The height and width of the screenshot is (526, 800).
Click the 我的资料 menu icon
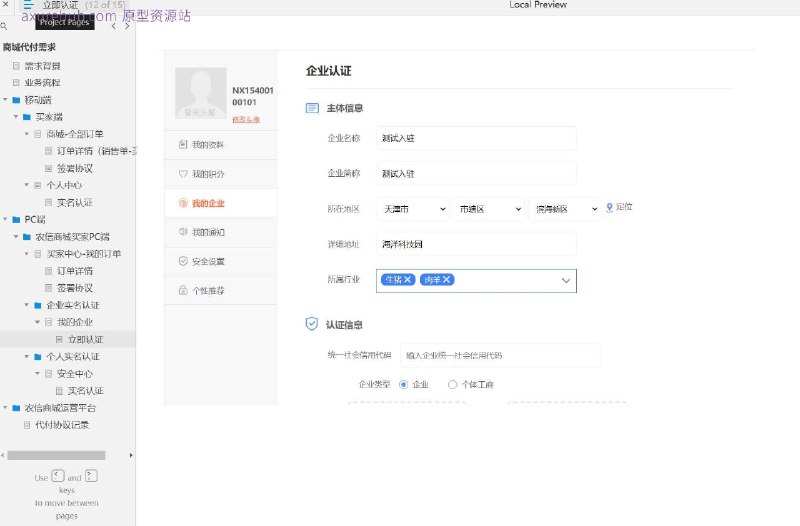(183, 145)
